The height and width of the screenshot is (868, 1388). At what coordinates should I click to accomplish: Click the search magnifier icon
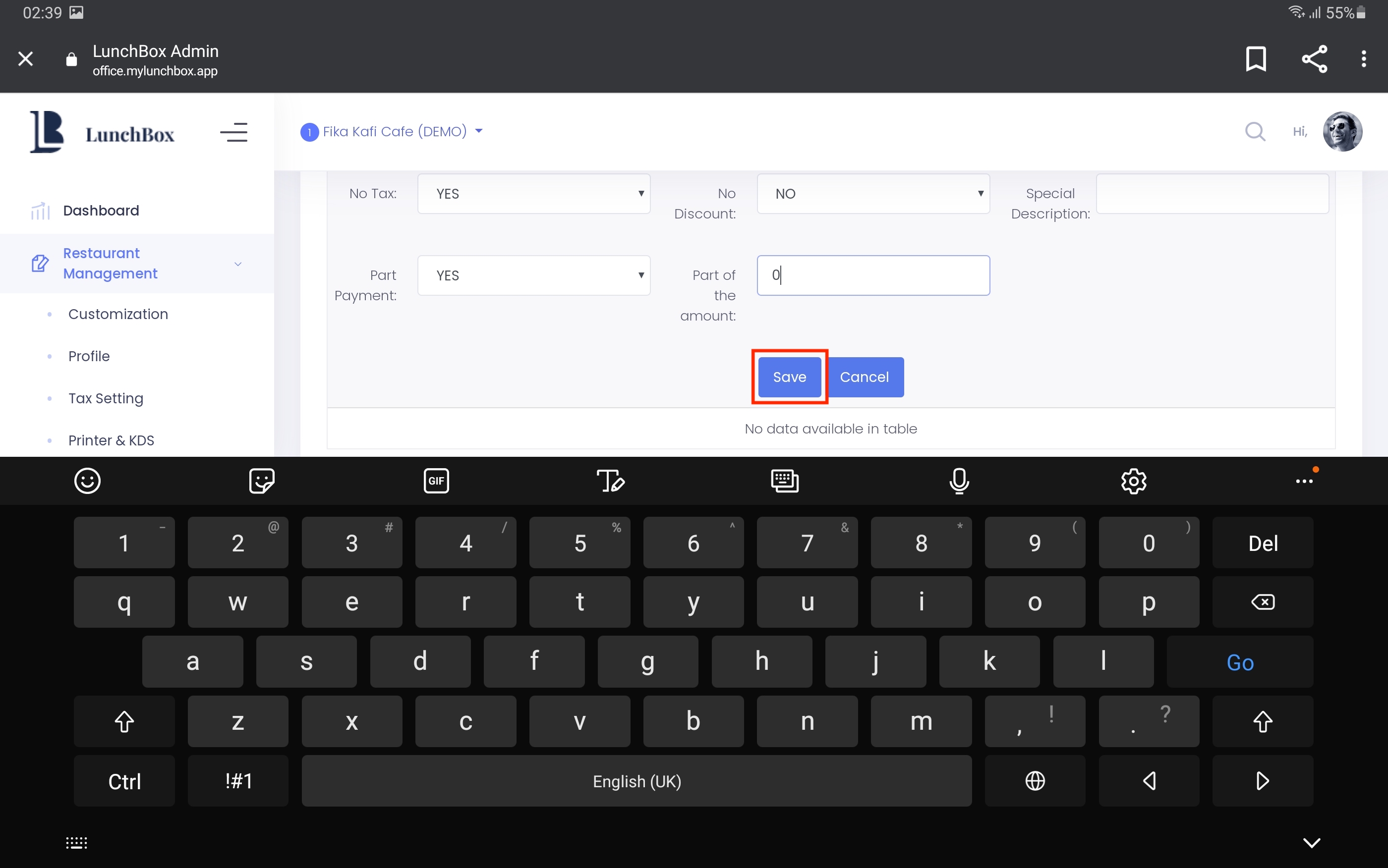click(x=1255, y=131)
